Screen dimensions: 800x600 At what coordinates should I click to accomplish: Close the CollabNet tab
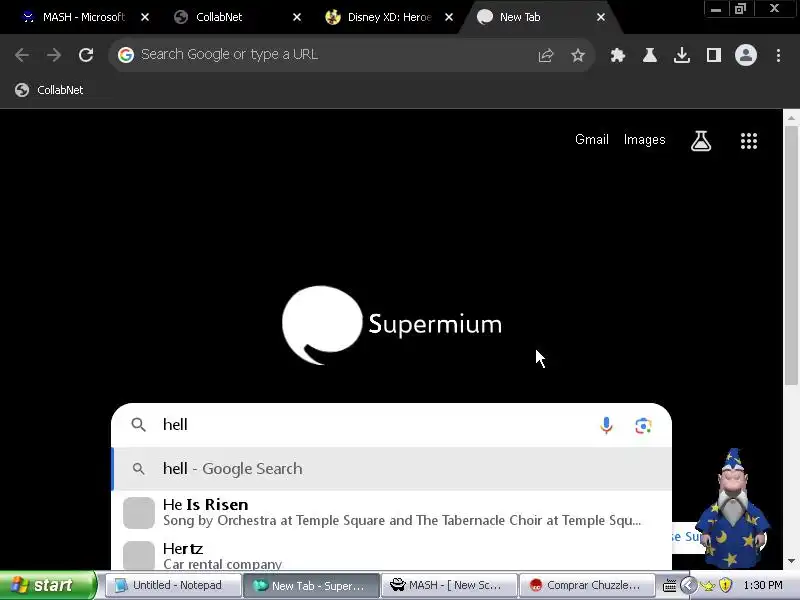[296, 17]
